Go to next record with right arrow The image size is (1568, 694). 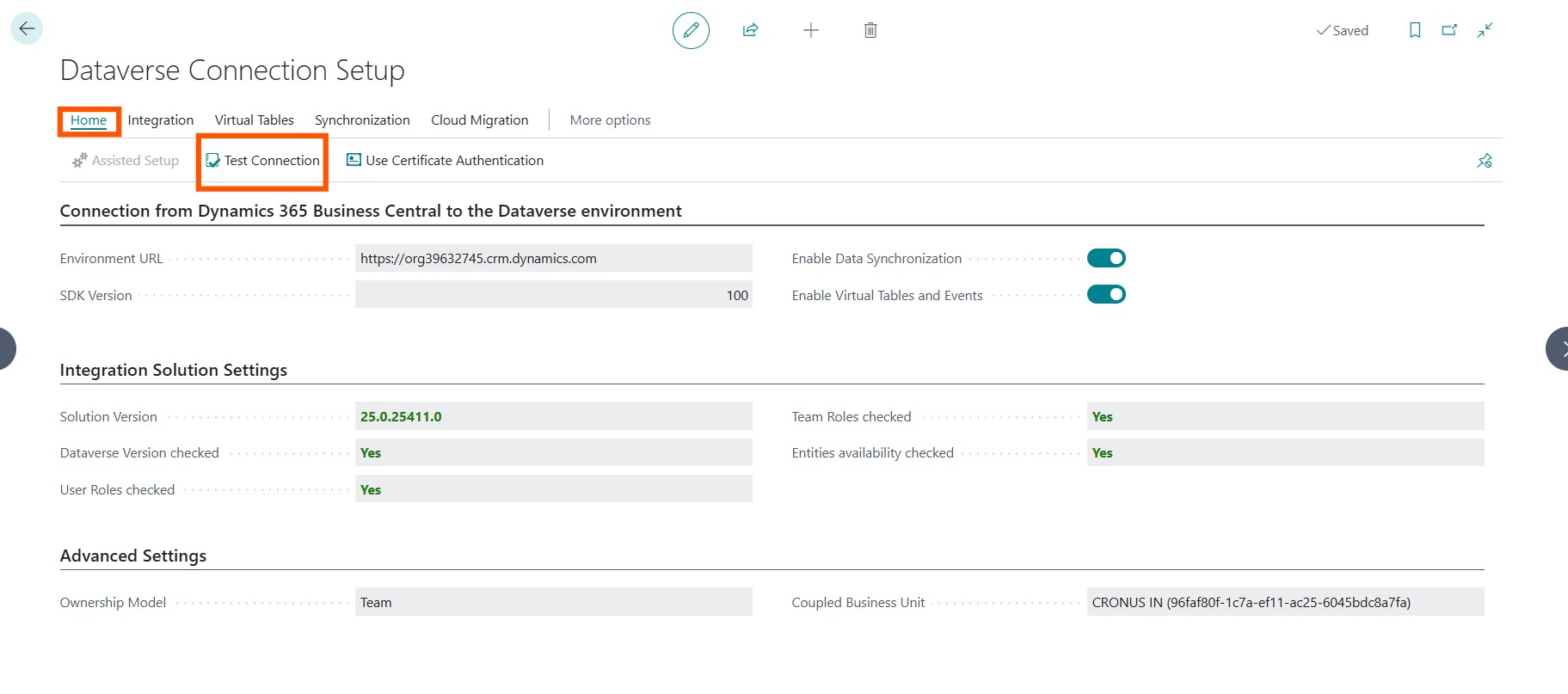(1559, 348)
